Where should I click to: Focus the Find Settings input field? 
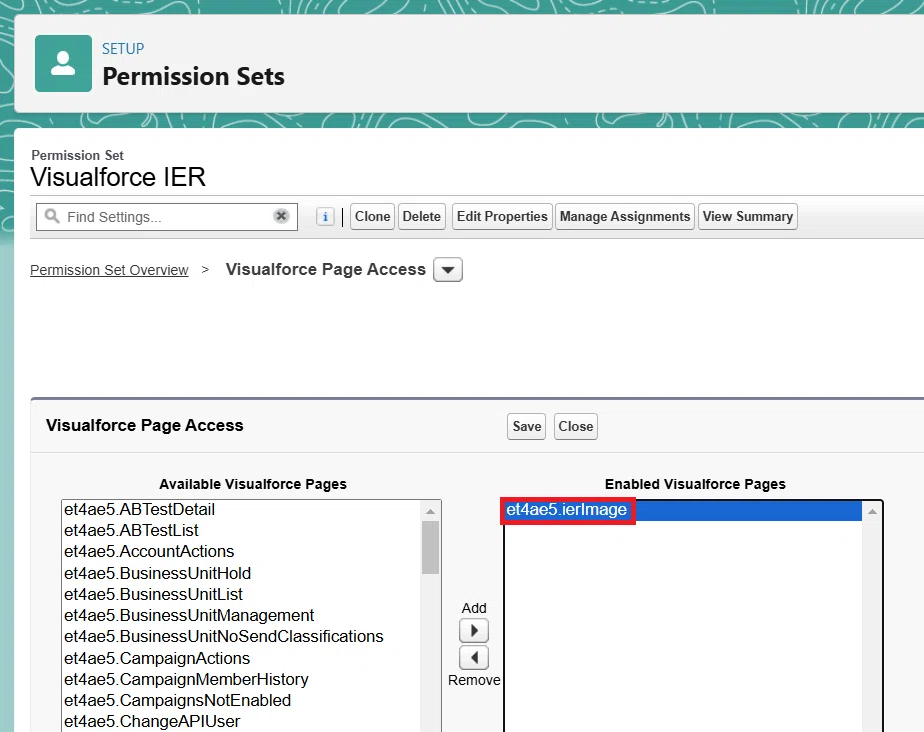point(167,217)
